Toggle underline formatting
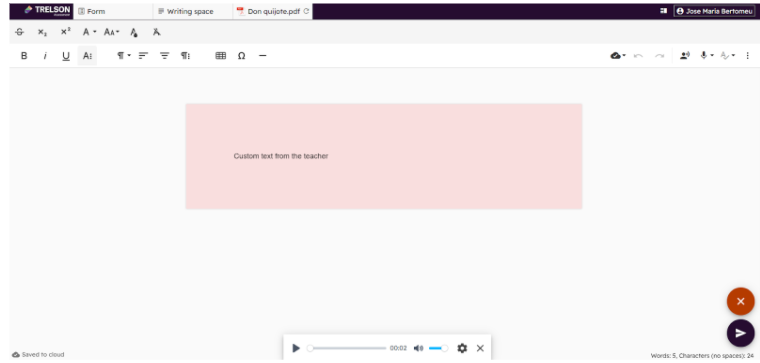The image size is (760, 363). point(66,56)
